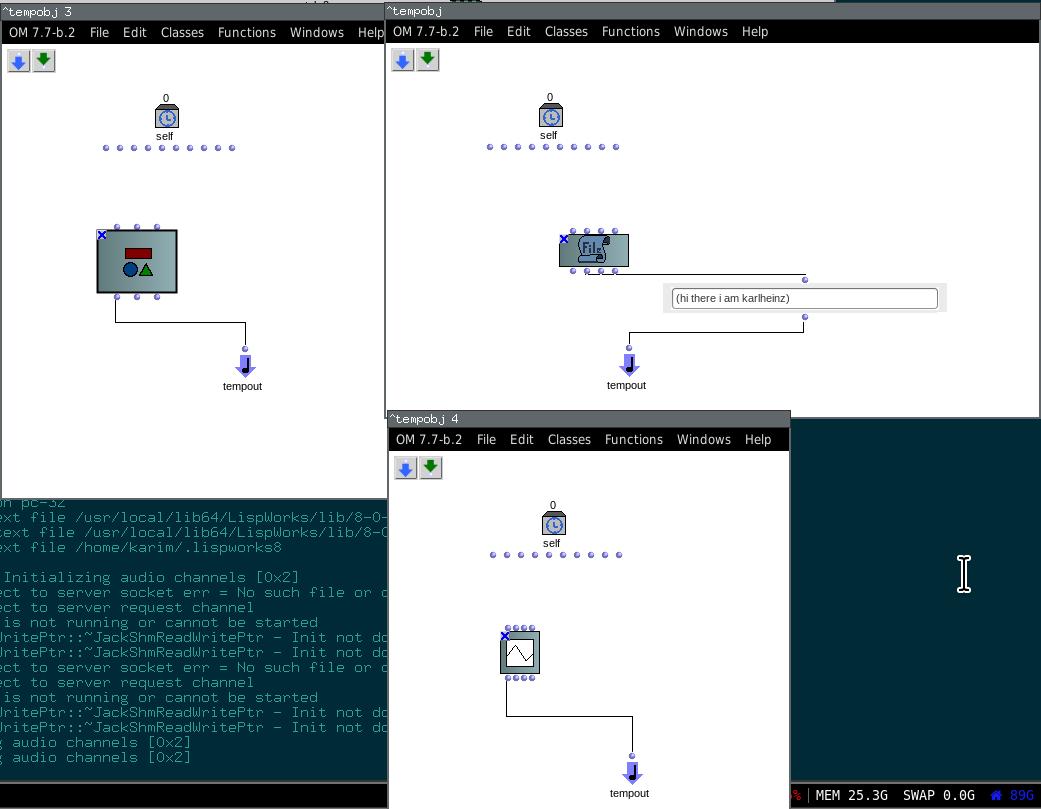
Task: Click the blue input arrow button in tempobj 3
Action: (19, 62)
